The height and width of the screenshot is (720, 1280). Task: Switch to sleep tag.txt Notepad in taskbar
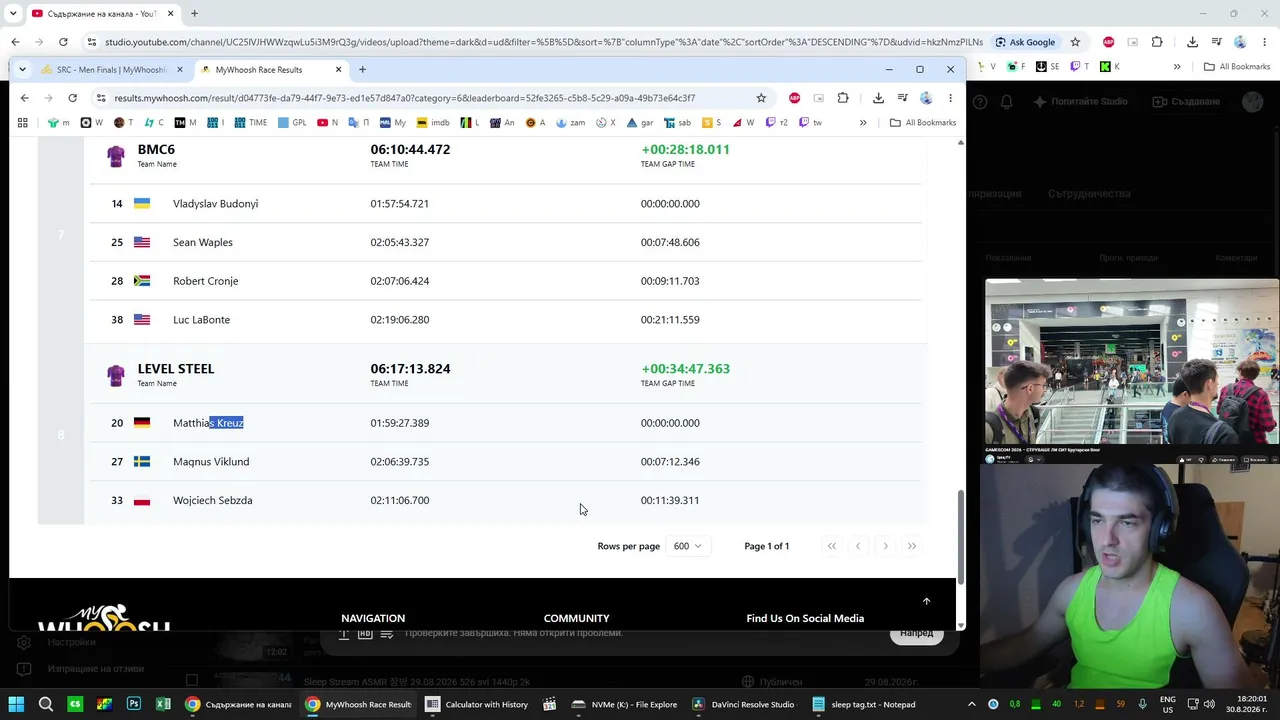point(864,704)
